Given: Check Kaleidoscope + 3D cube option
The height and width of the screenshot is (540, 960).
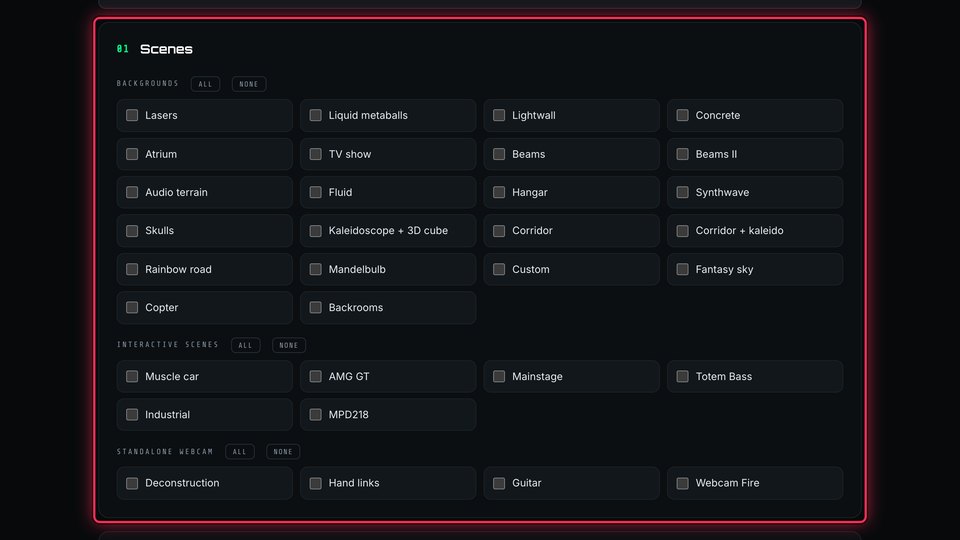Looking at the screenshot, I should [x=315, y=231].
